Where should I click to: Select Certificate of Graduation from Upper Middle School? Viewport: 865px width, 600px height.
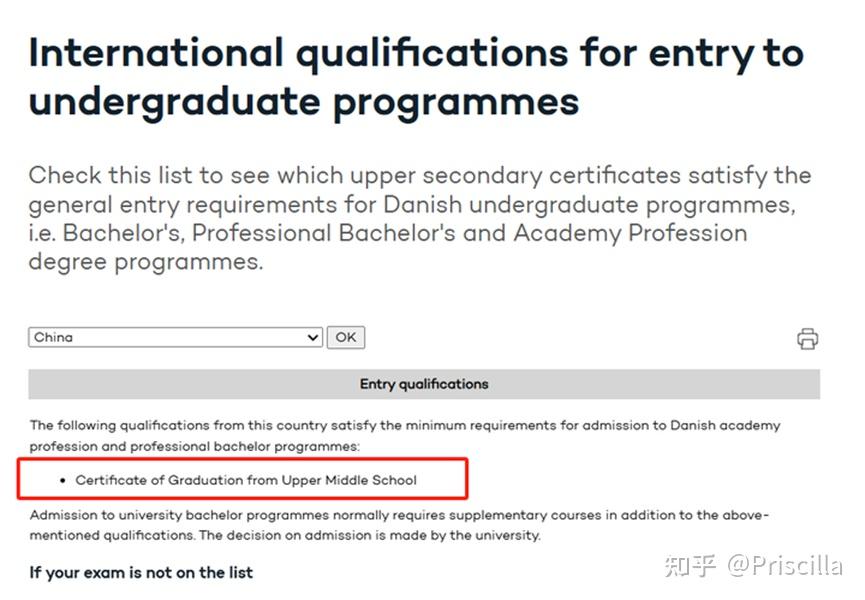[x=246, y=480]
